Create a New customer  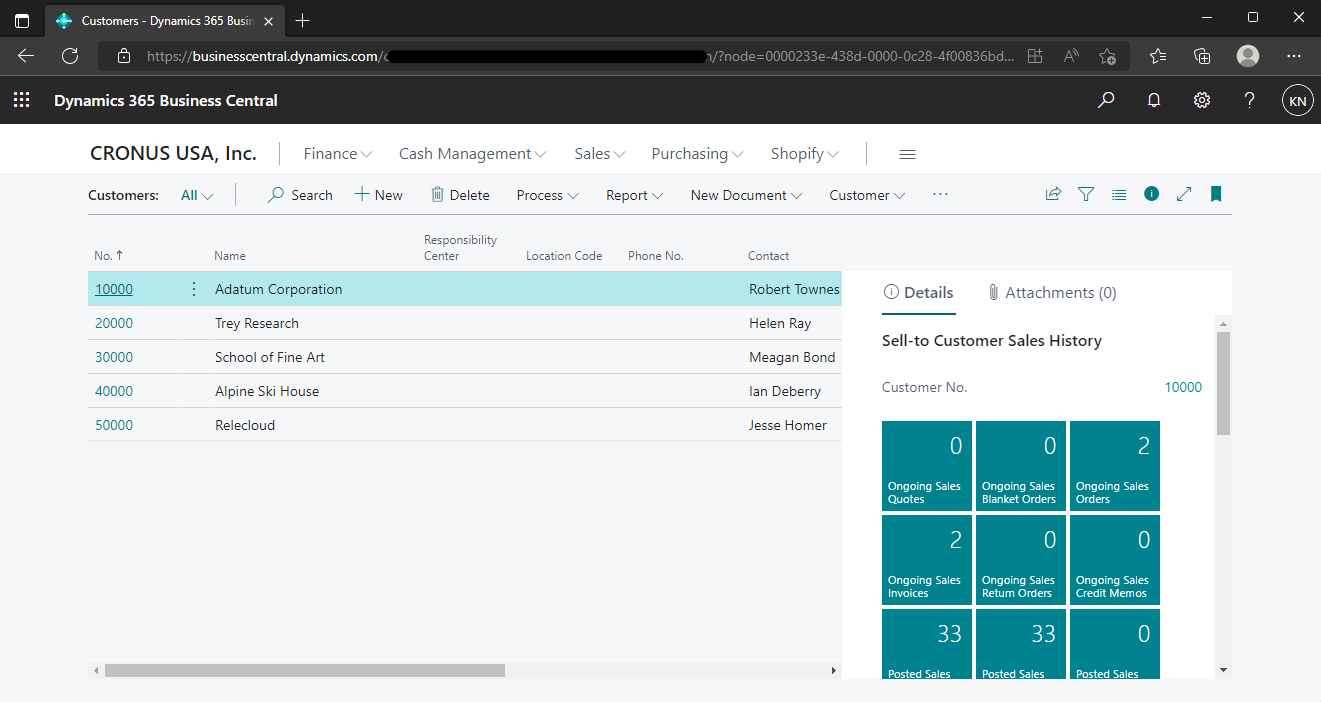point(379,195)
